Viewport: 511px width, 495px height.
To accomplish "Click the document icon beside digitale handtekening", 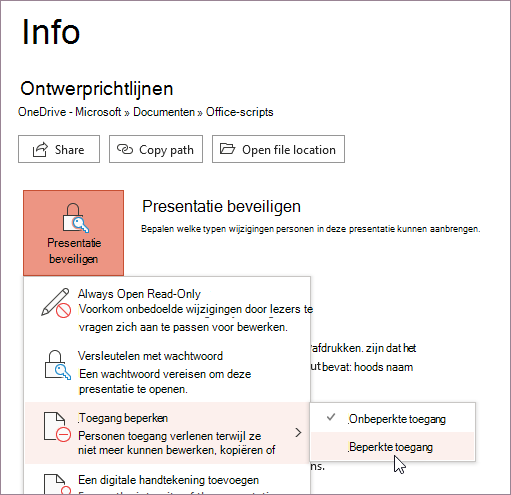I will click(x=57, y=484).
